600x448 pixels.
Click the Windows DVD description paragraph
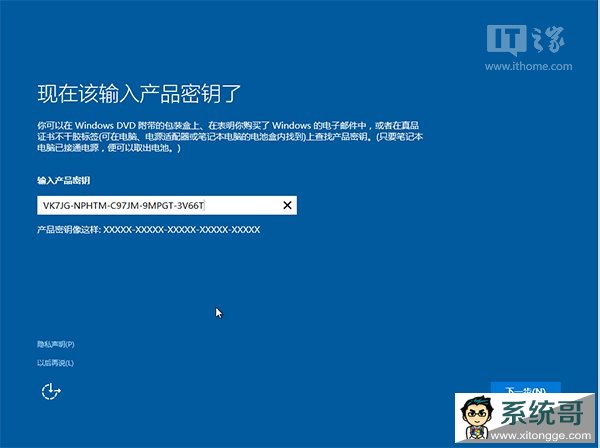(x=230, y=136)
